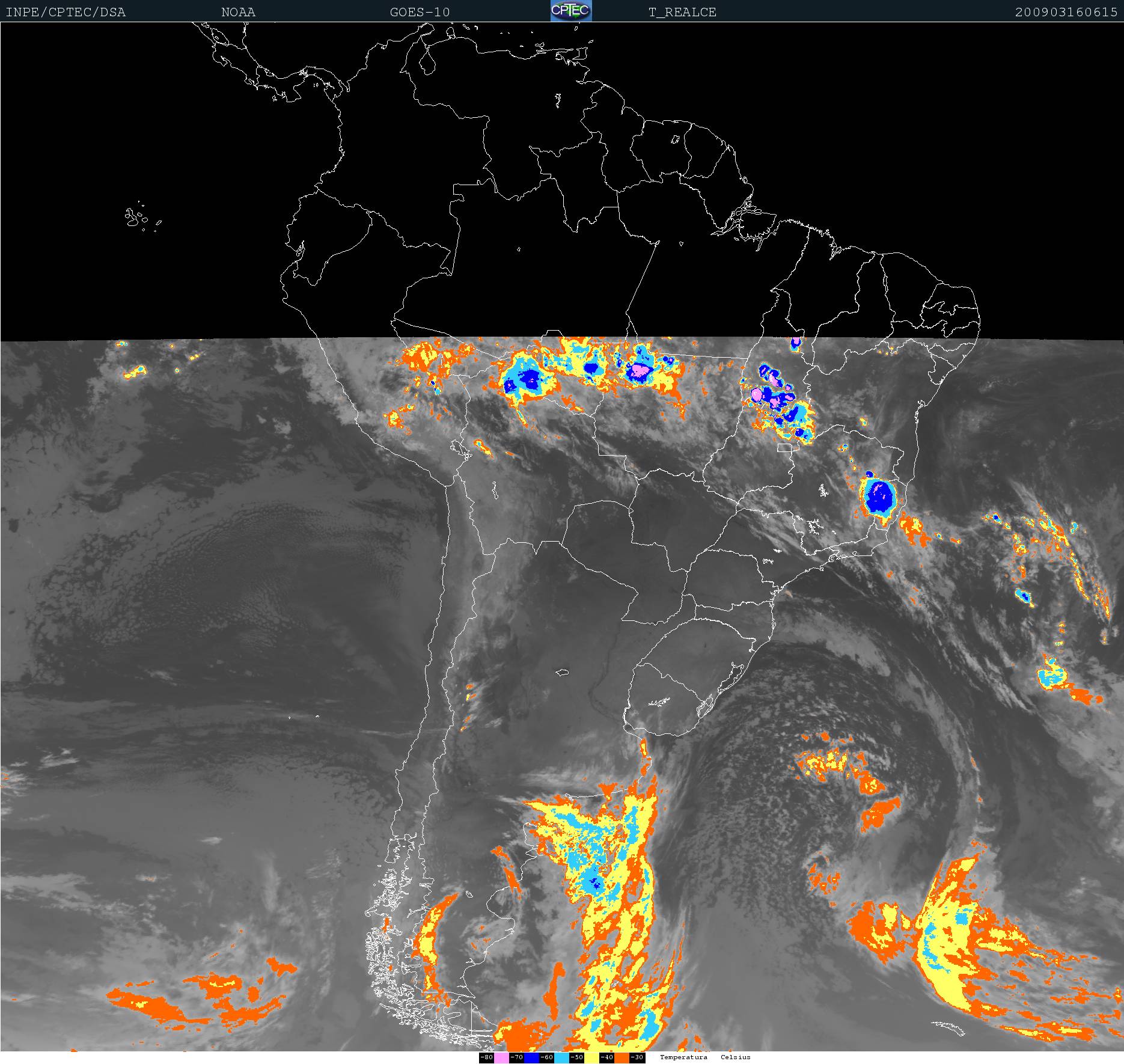Pick the orange legend color swatch
The width and height of the screenshot is (1124, 1064).
tap(622, 1057)
